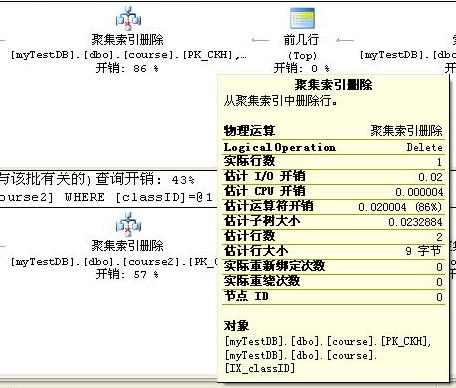
Task: Click the 9 字节 row size value
Action: (x=423, y=251)
